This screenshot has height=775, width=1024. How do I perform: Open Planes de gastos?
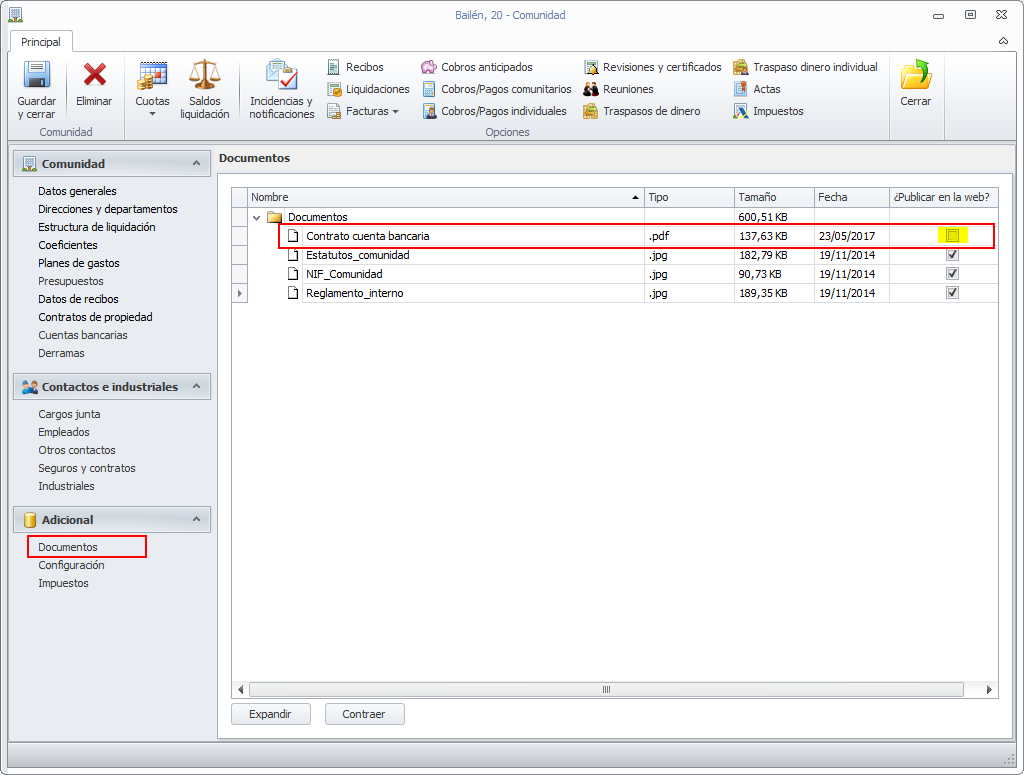tap(79, 263)
